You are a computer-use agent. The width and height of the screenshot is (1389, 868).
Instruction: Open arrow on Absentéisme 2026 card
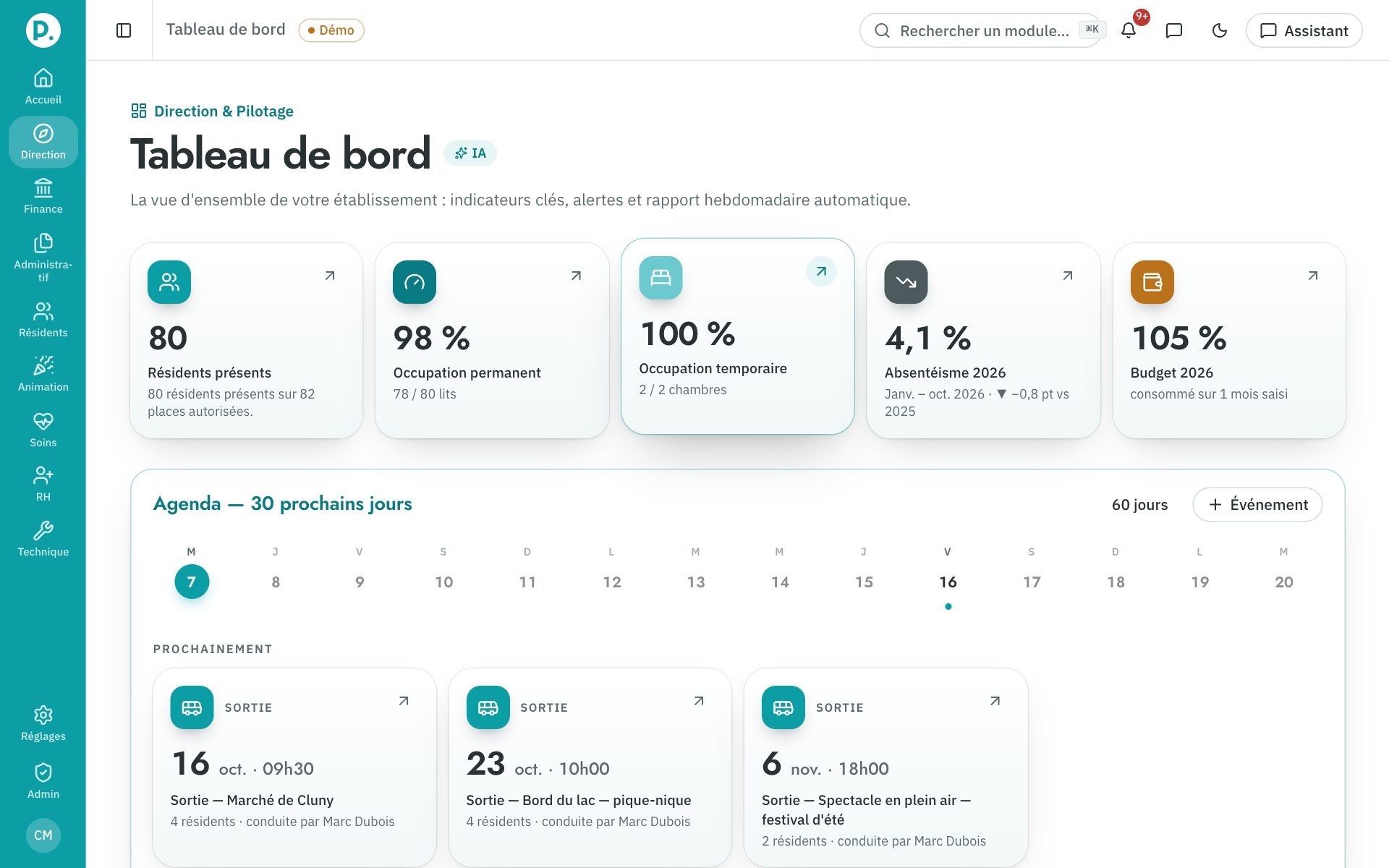point(1067,276)
